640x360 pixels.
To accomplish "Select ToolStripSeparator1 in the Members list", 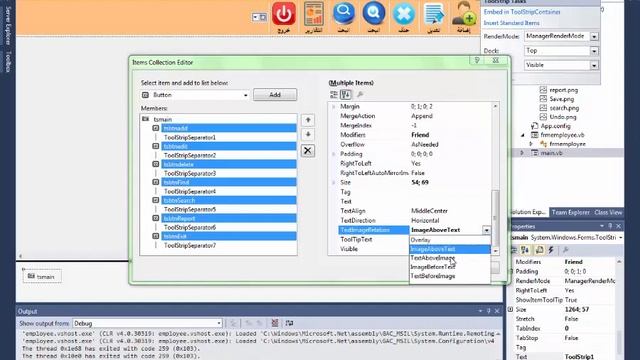I will pyautogui.click(x=189, y=138).
